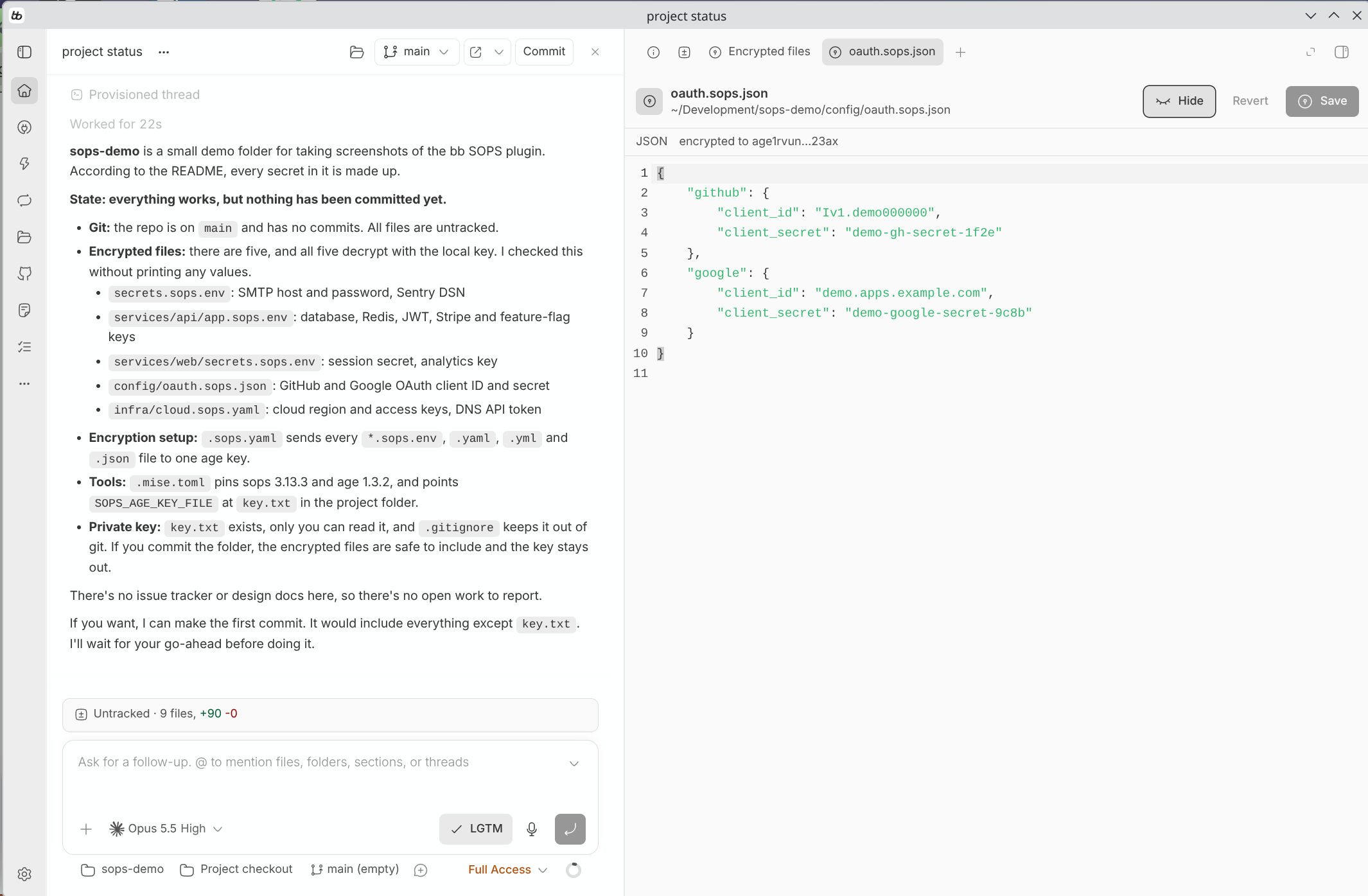Screen dimensions: 1368x896
Task: Open the Opus 5.5 High model selector
Action: tap(166, 829)
